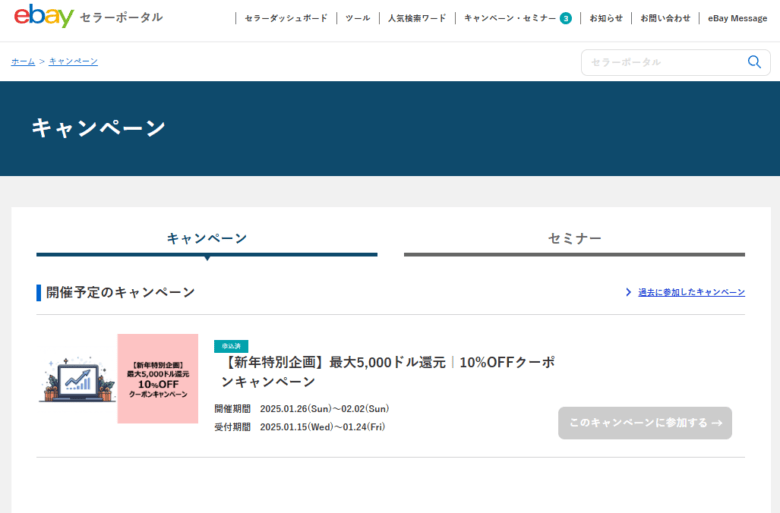This screenshot has width=780, height=513.
Task: Open キャンペーン・セミナー navigation item
Action: [x=510, y=18]
